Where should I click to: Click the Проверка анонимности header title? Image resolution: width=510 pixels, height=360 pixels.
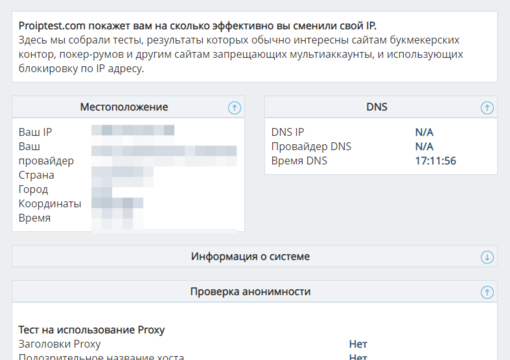(x=250, y=292)
